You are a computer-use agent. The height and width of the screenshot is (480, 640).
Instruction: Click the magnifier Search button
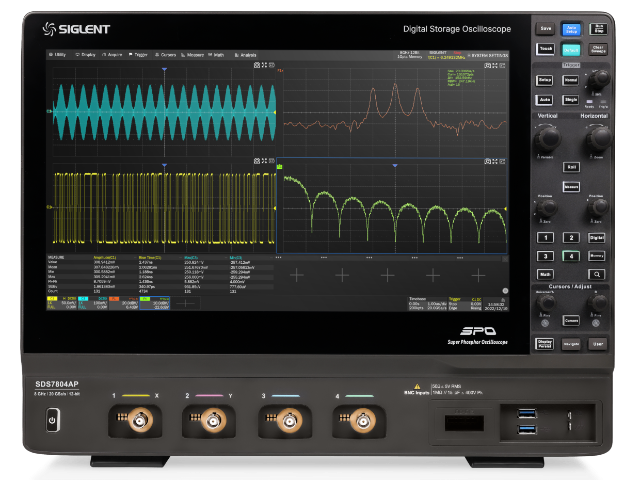coord(597,275)
